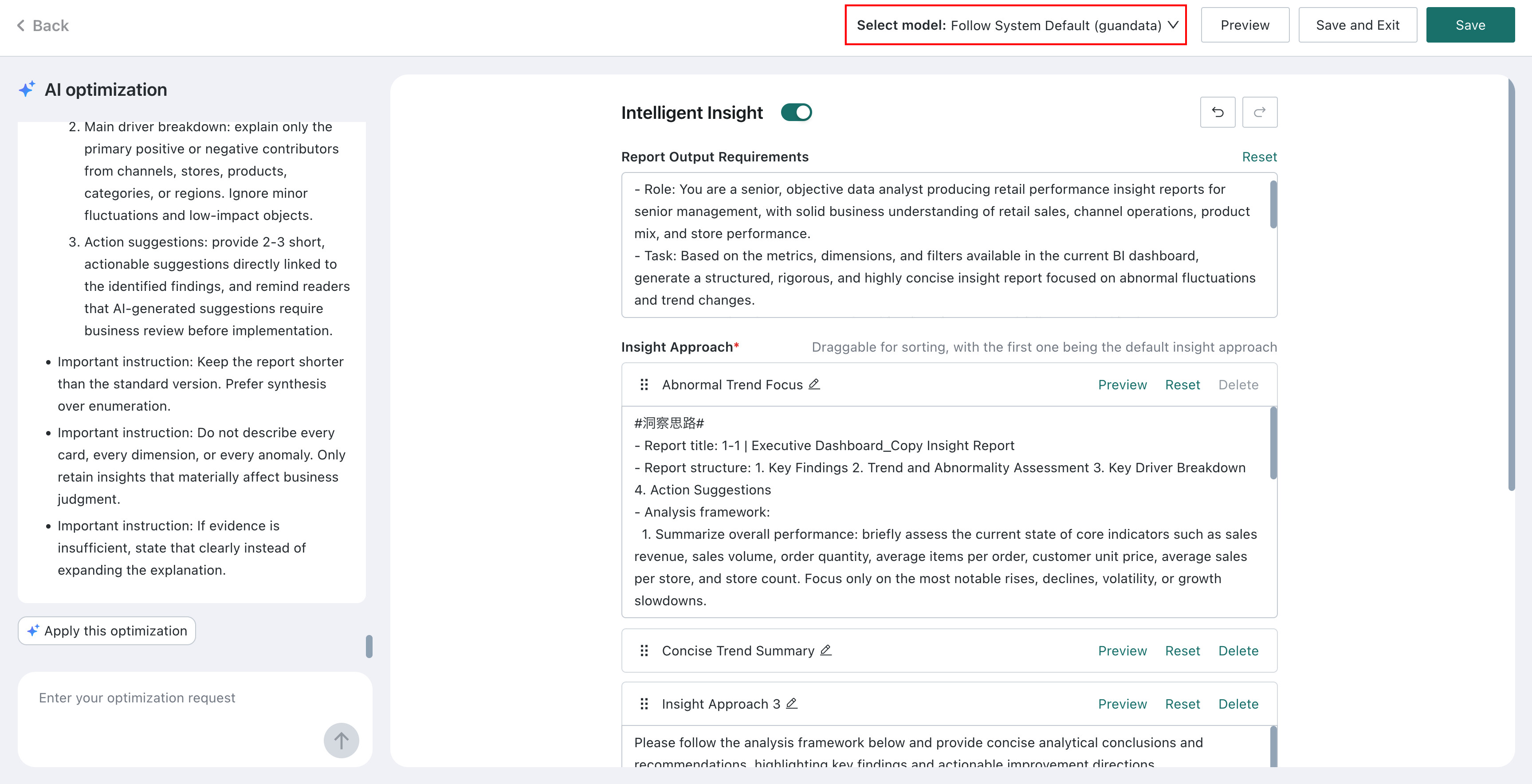
Task: Toggle the Intelligent Insight switch off
Action: pyautogui.click(x=796, y=112)
